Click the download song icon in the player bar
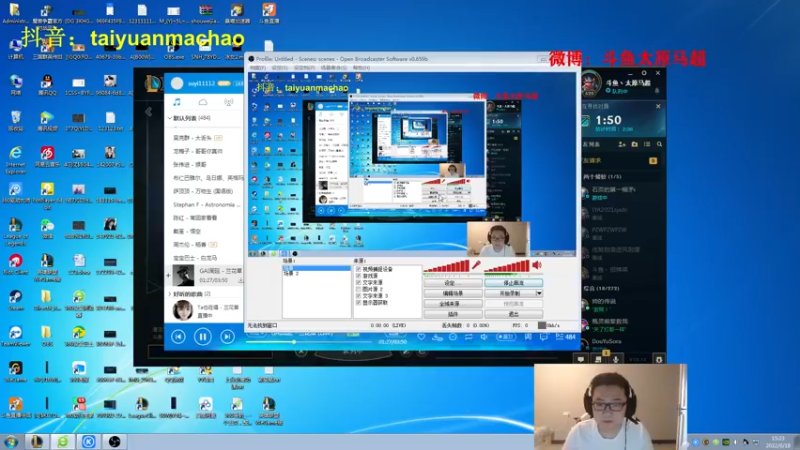 pos(437,337)
